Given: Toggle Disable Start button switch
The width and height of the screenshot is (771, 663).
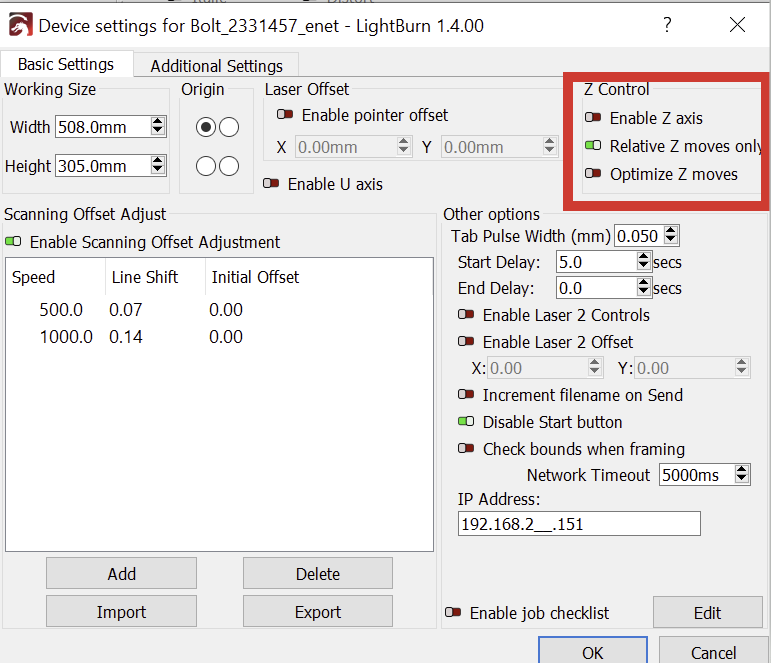Looking at the screenshot, I should pos(466,422).
